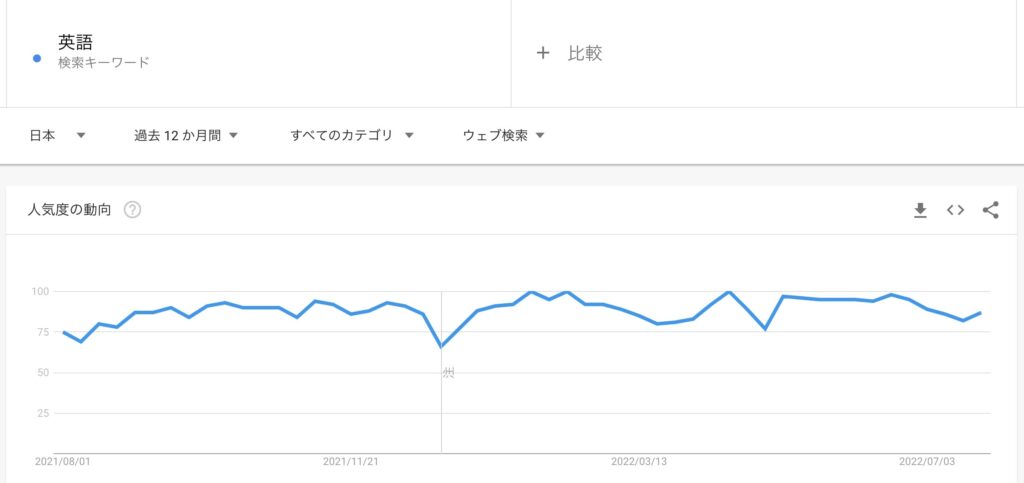Click the 検索キーワード label
The image size is (1024, 483).
click(x=104, y=63)
